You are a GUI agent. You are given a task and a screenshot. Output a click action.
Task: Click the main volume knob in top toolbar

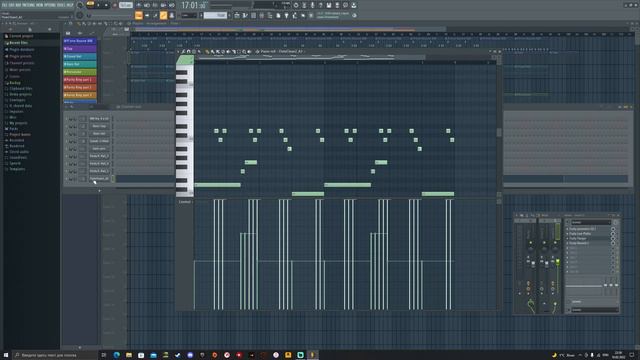coord(80,5)
